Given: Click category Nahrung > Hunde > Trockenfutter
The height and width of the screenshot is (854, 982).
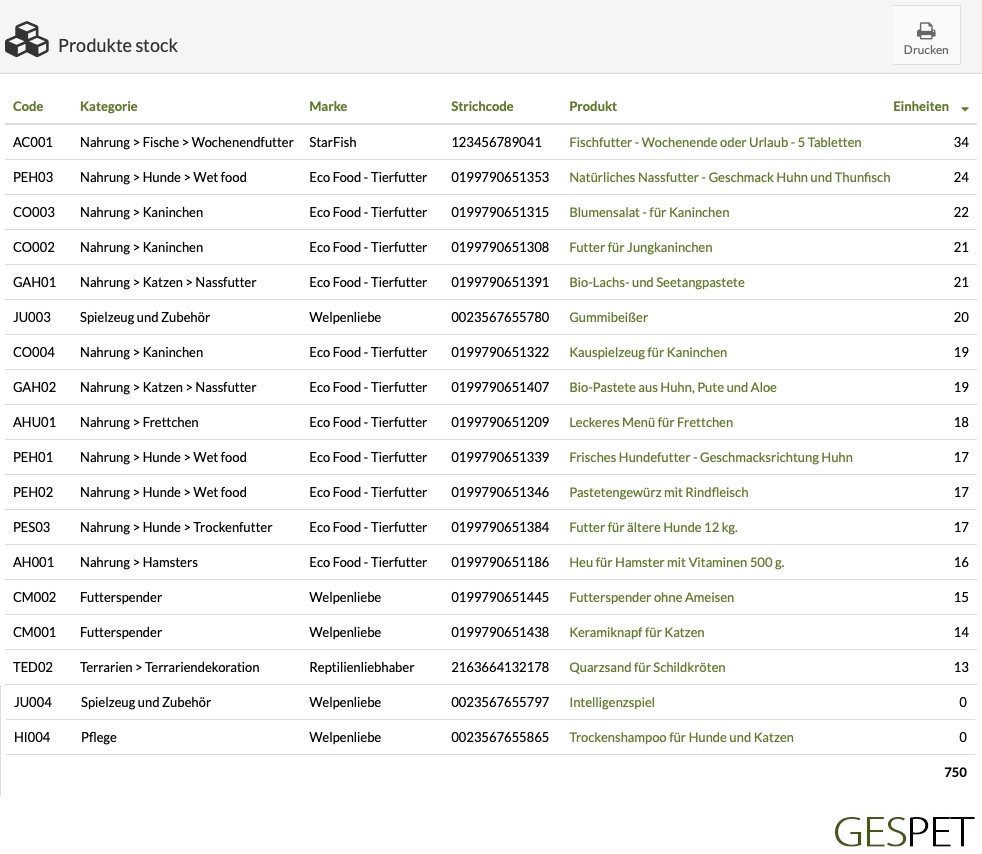Looking at the screenshot, I should 176,528.
